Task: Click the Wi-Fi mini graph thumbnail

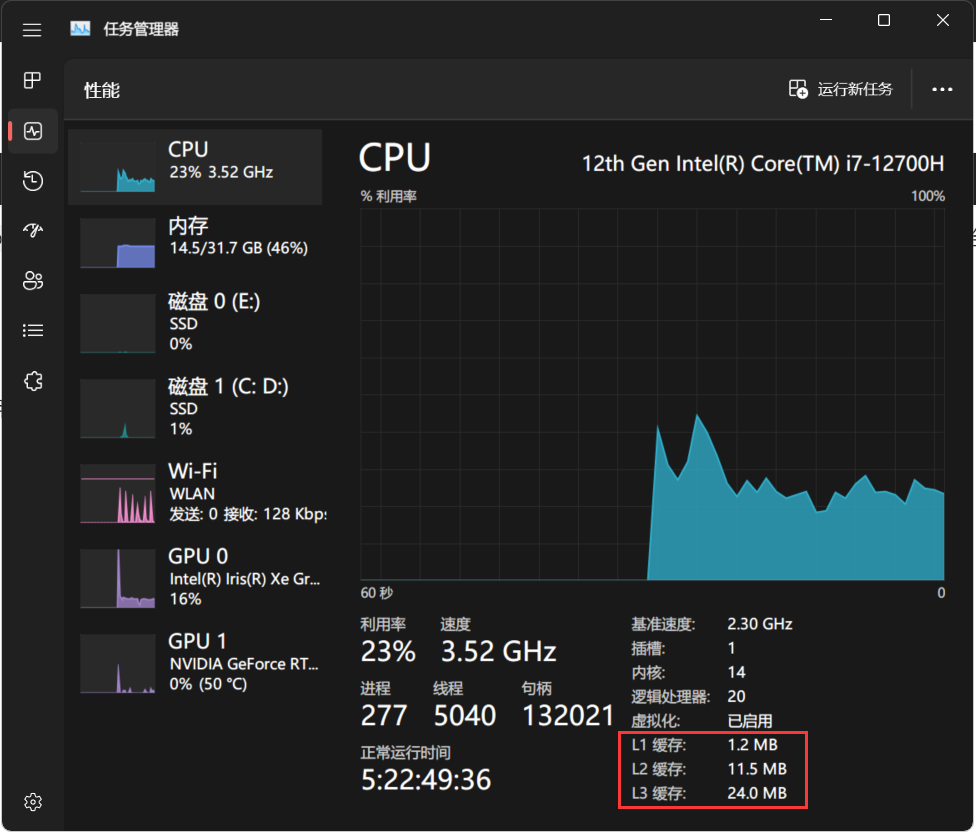Action: 118,493
